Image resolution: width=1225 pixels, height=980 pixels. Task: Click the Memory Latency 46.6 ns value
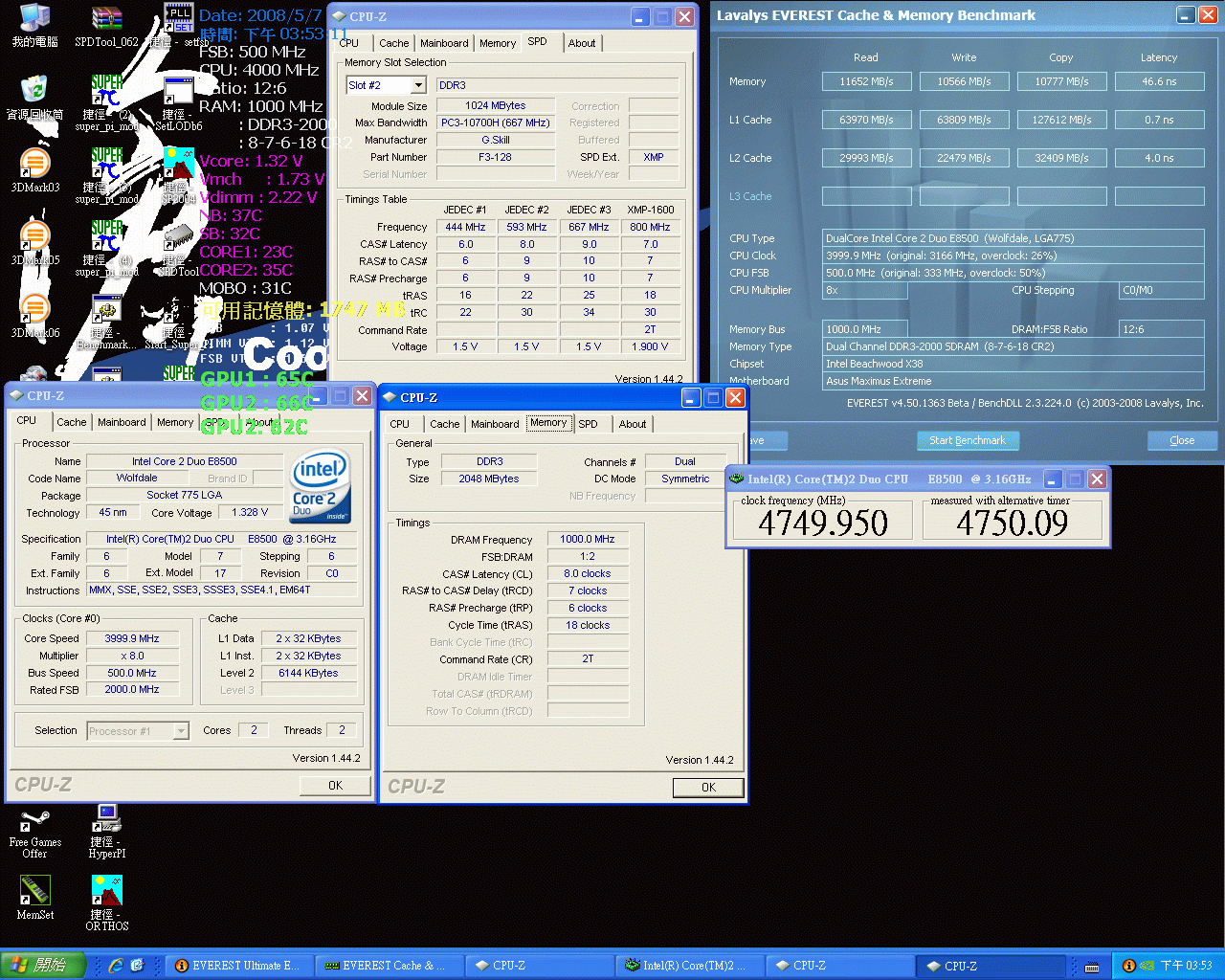click(x=1159, y=81)
